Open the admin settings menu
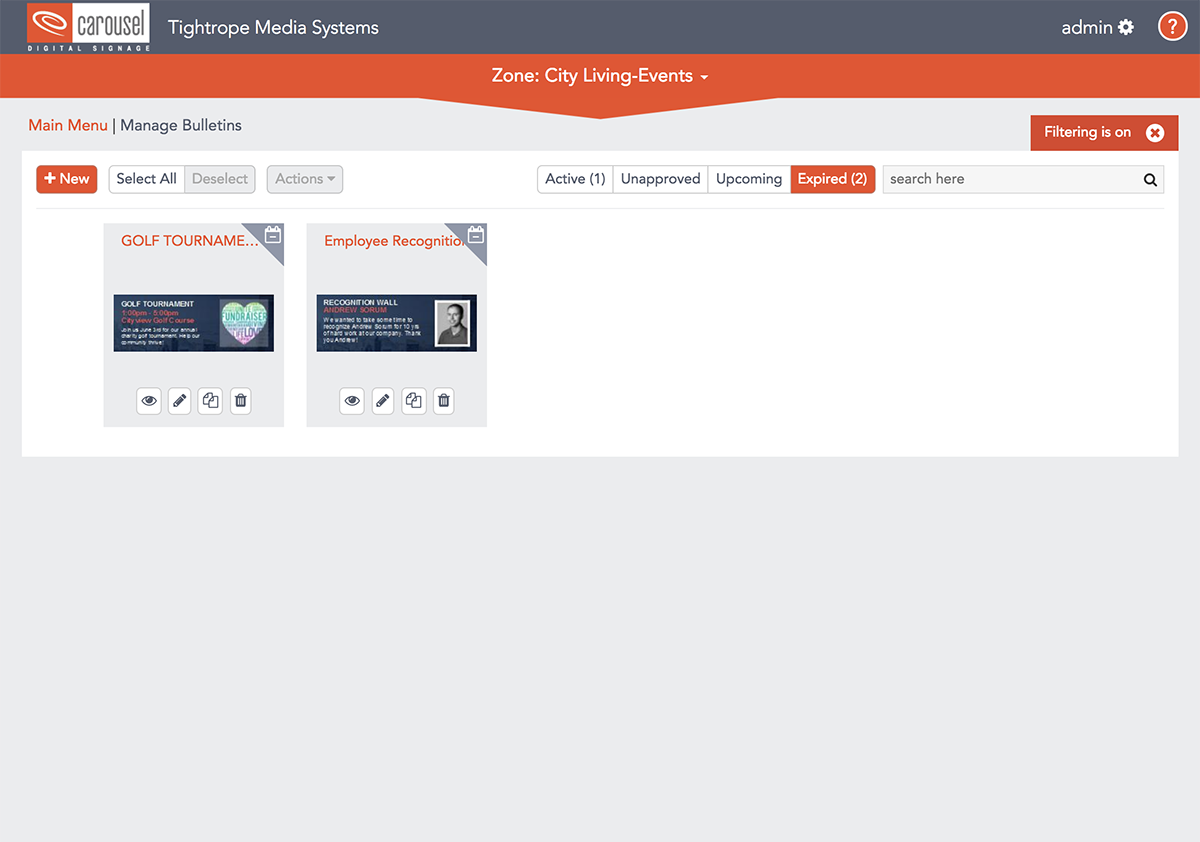Image resolution: width=1200 pixels, height=842 pixels. [1097, 27]
